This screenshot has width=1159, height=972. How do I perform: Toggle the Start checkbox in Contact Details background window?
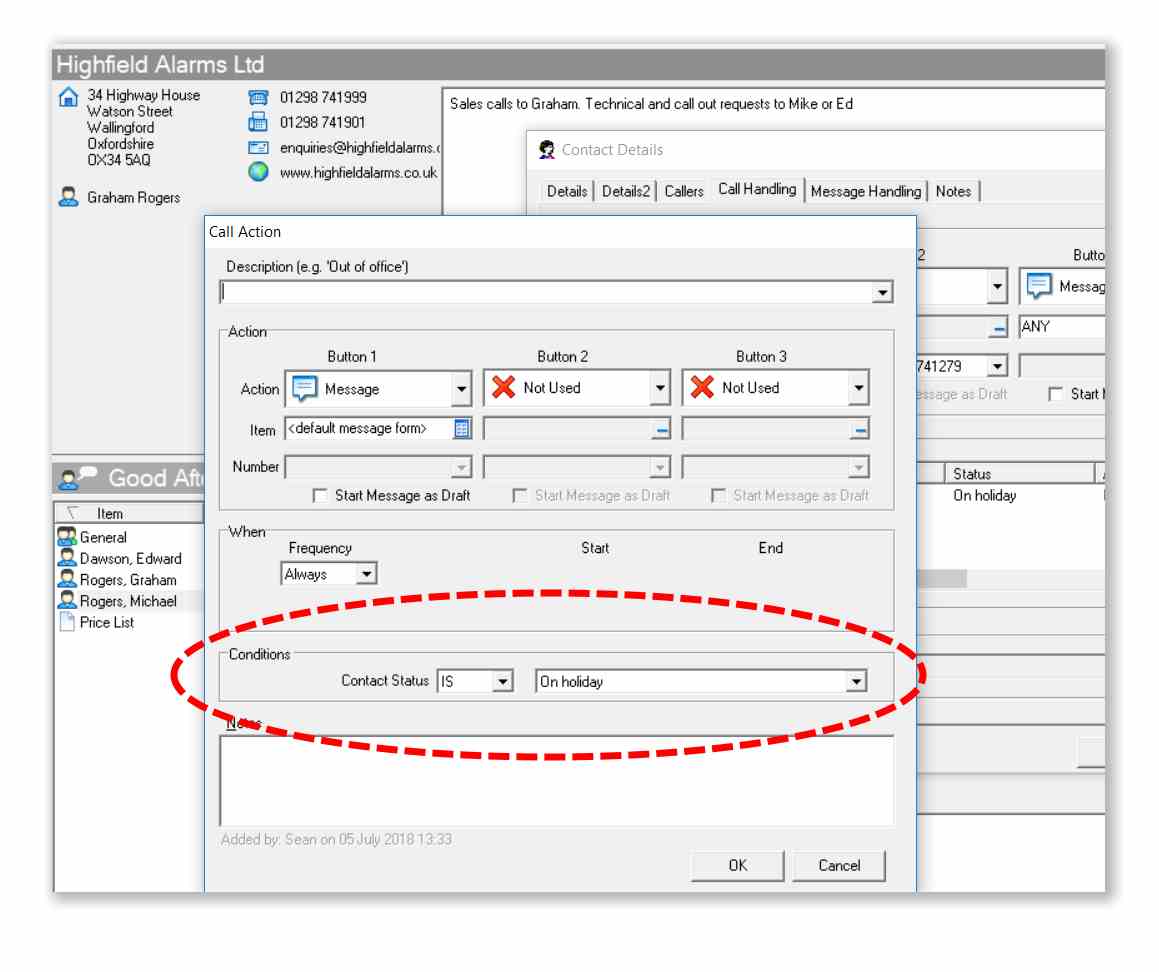(x=1056, y=395)
